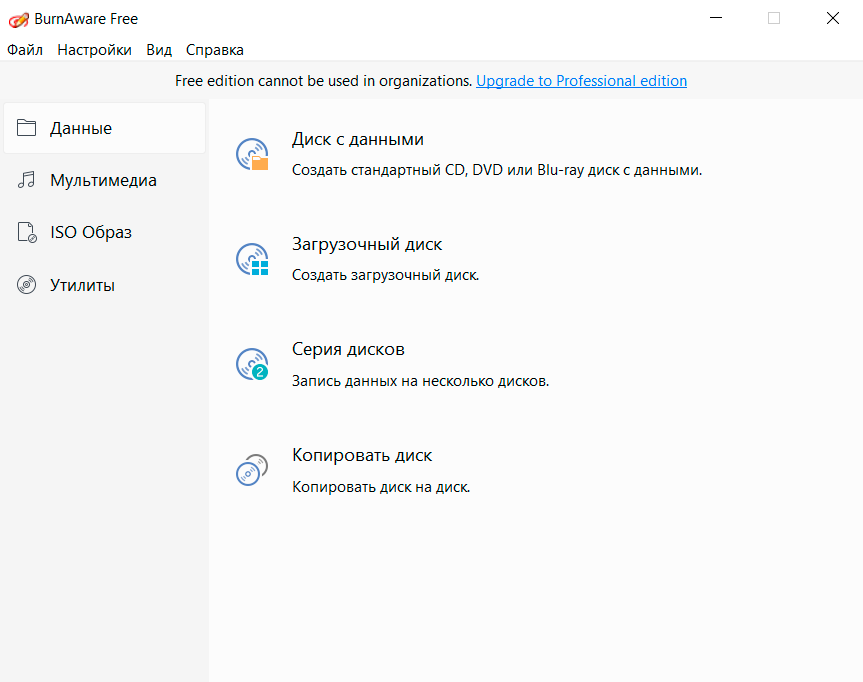Open the Вид menu
863x682 pixels.
click(159, 50)
